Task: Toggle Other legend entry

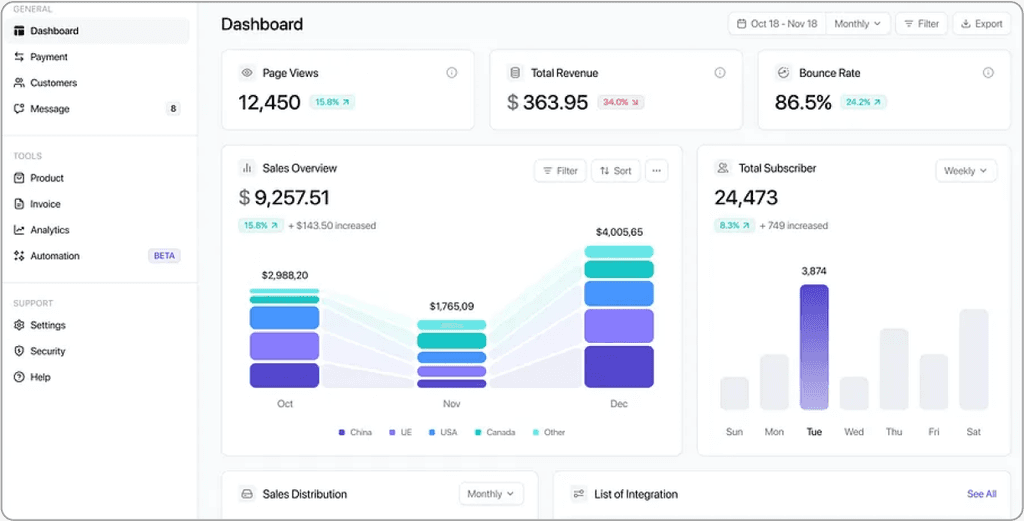Action: pyautogui.click(x=549, y=432)
